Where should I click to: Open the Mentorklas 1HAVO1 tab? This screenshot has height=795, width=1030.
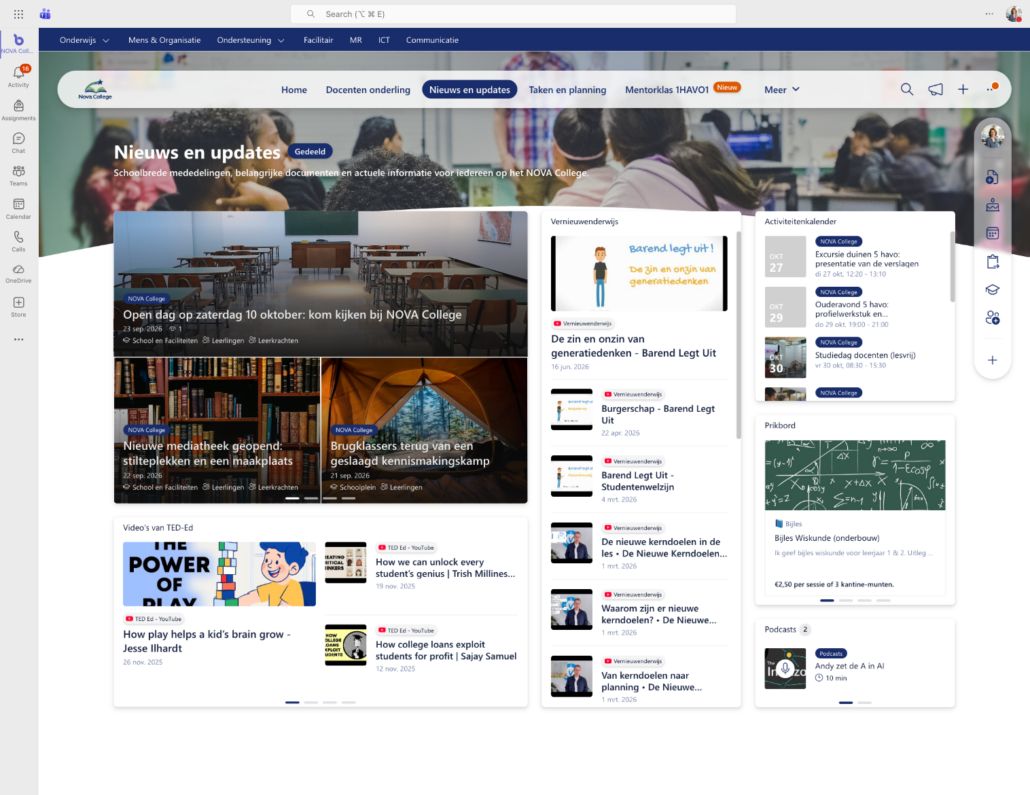tap(667, 89)
